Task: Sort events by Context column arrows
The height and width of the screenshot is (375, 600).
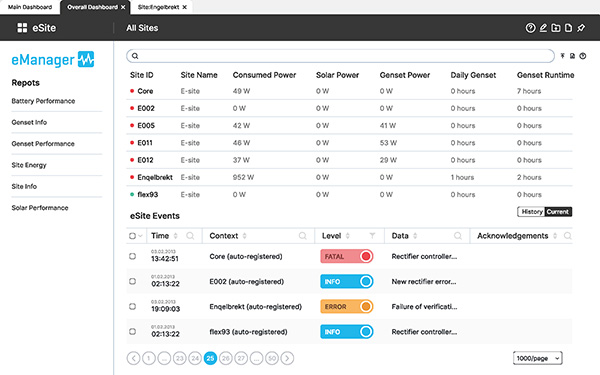Action: tap(245, 236)
